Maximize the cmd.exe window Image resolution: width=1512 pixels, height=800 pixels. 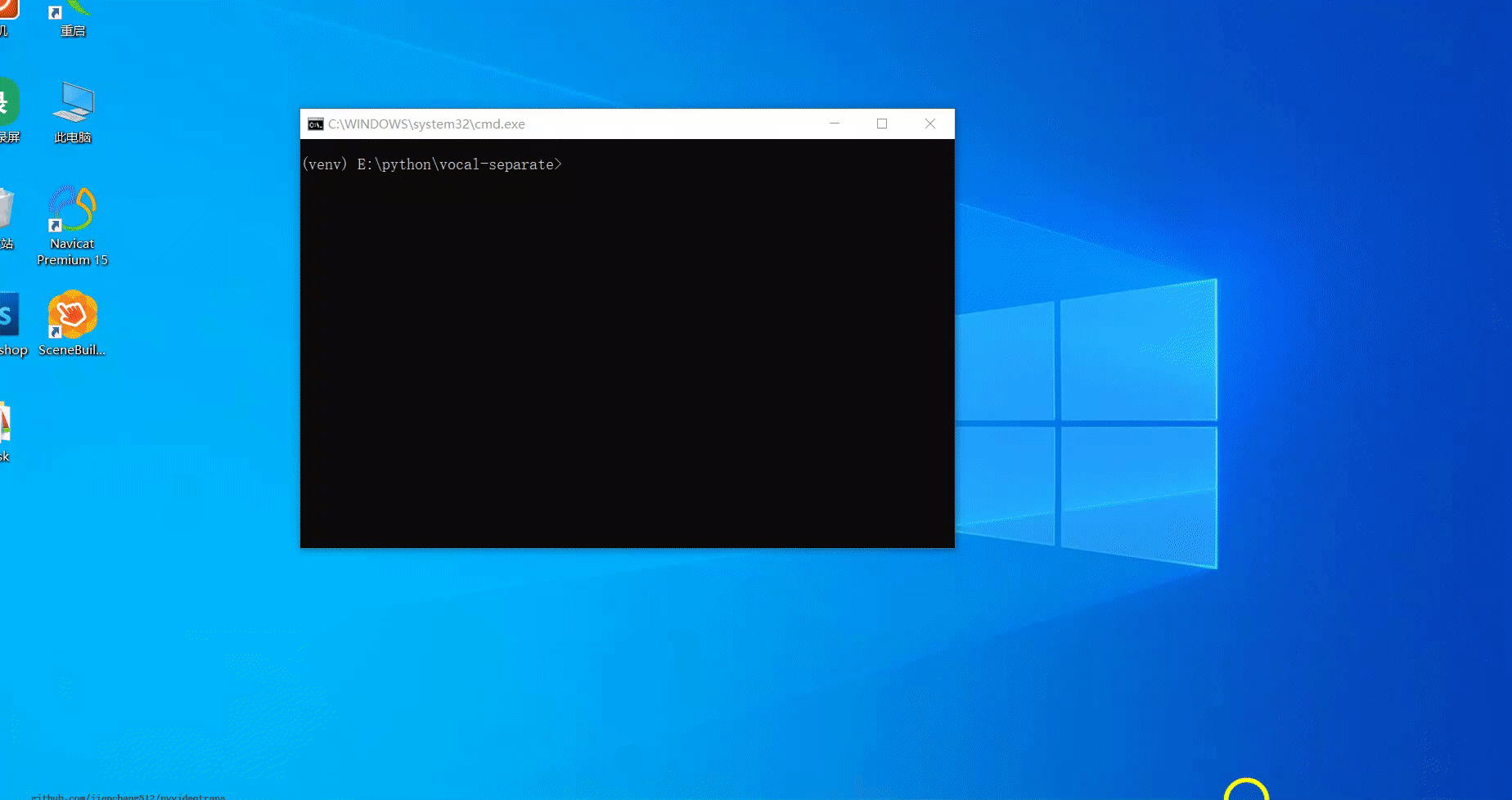coord(882,124)
